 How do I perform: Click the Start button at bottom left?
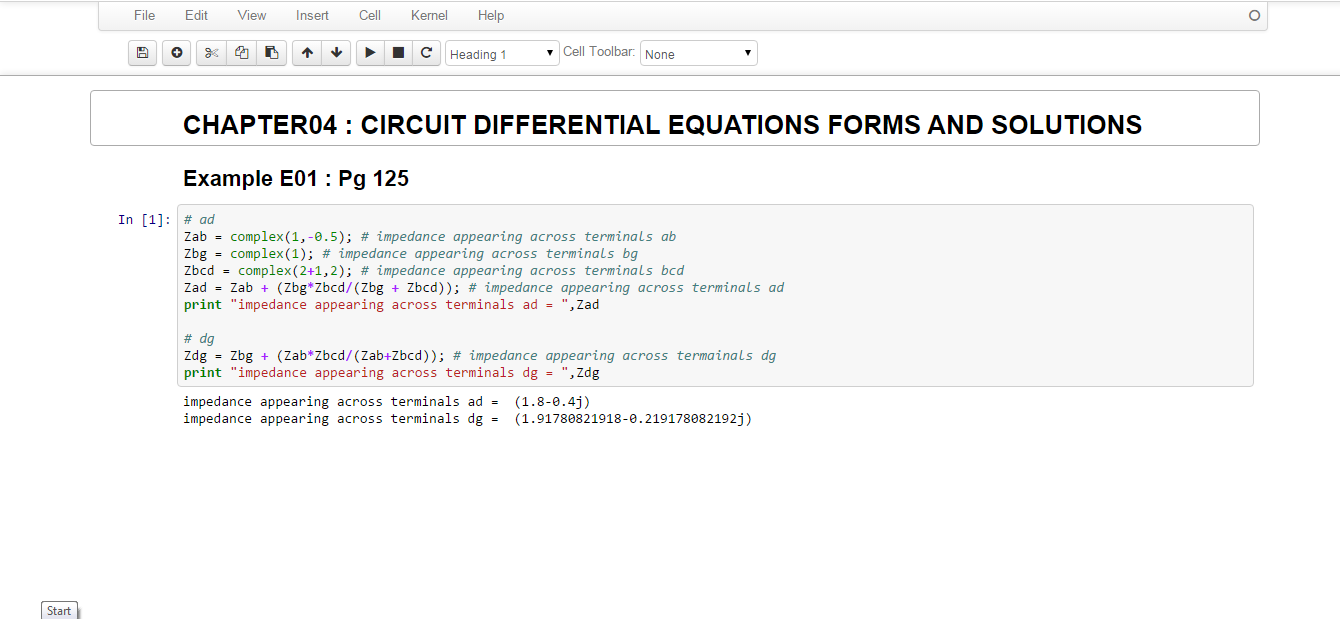(59, 611)
